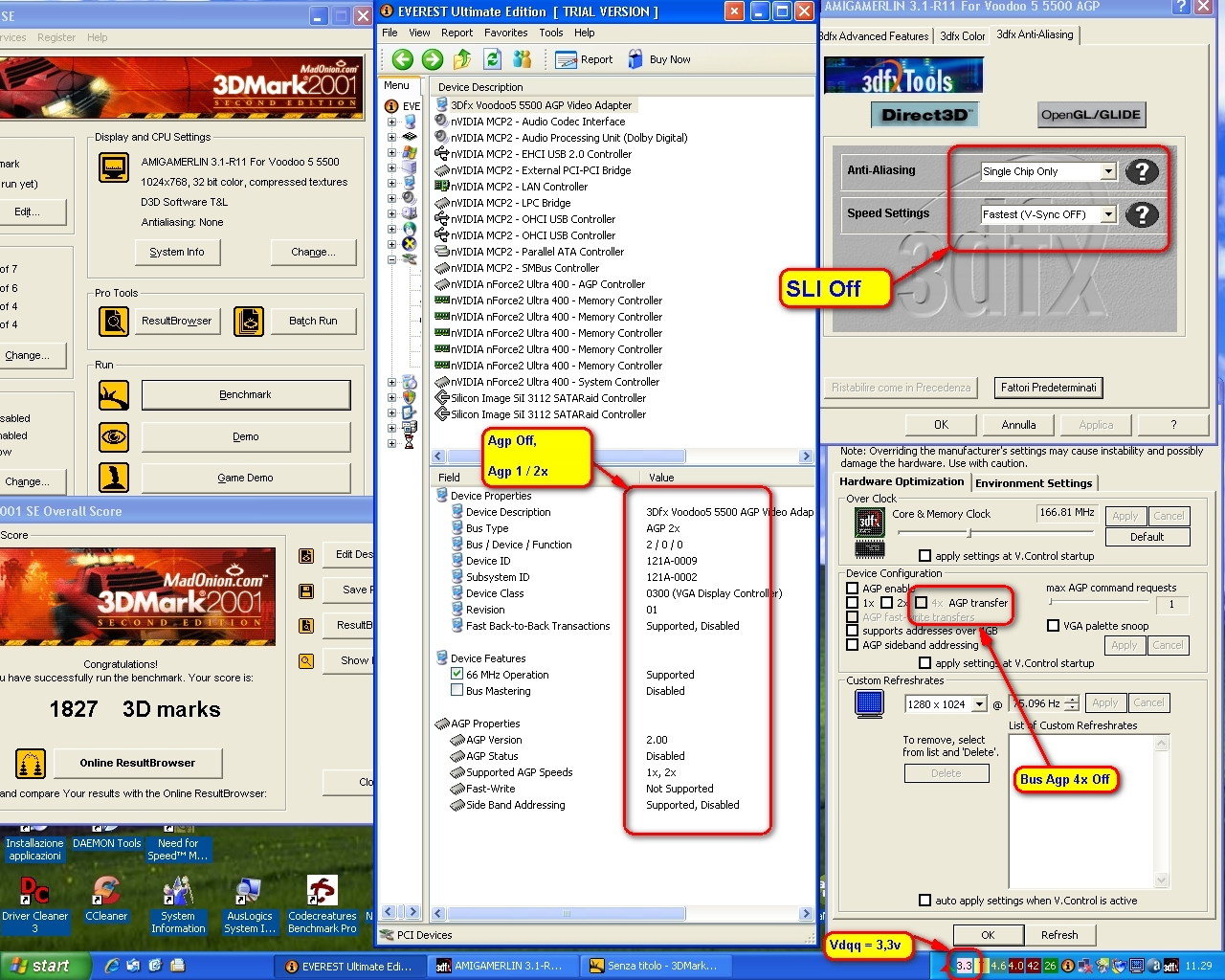
Task: Collapse the expanded Devices tree node in EVEREST
Action: (391, 259)
